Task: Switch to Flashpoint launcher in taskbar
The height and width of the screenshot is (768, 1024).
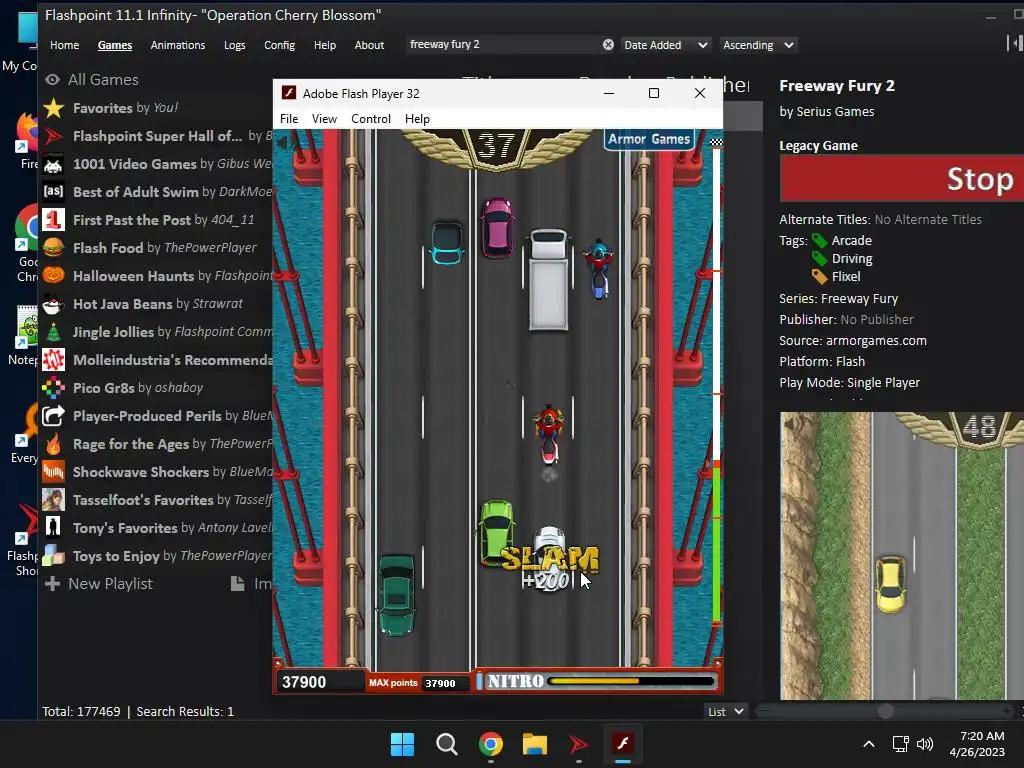Action: pos(579,744)
